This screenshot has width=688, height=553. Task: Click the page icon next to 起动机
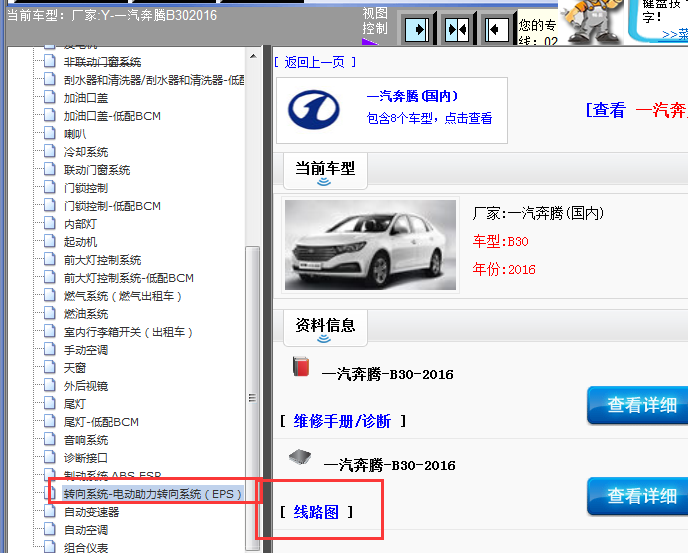(x=50, y=241)
